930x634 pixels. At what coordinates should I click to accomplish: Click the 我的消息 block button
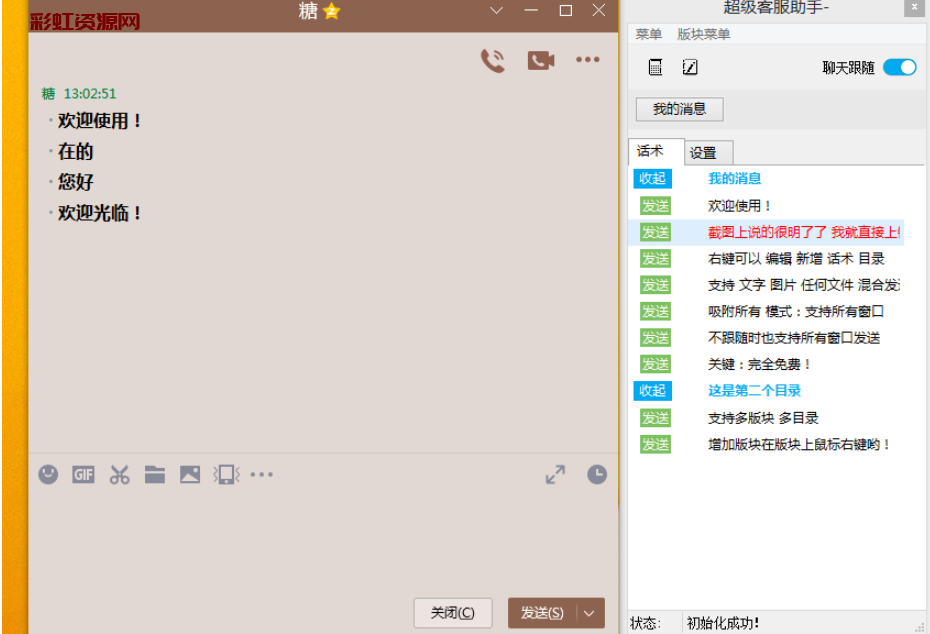679,109
